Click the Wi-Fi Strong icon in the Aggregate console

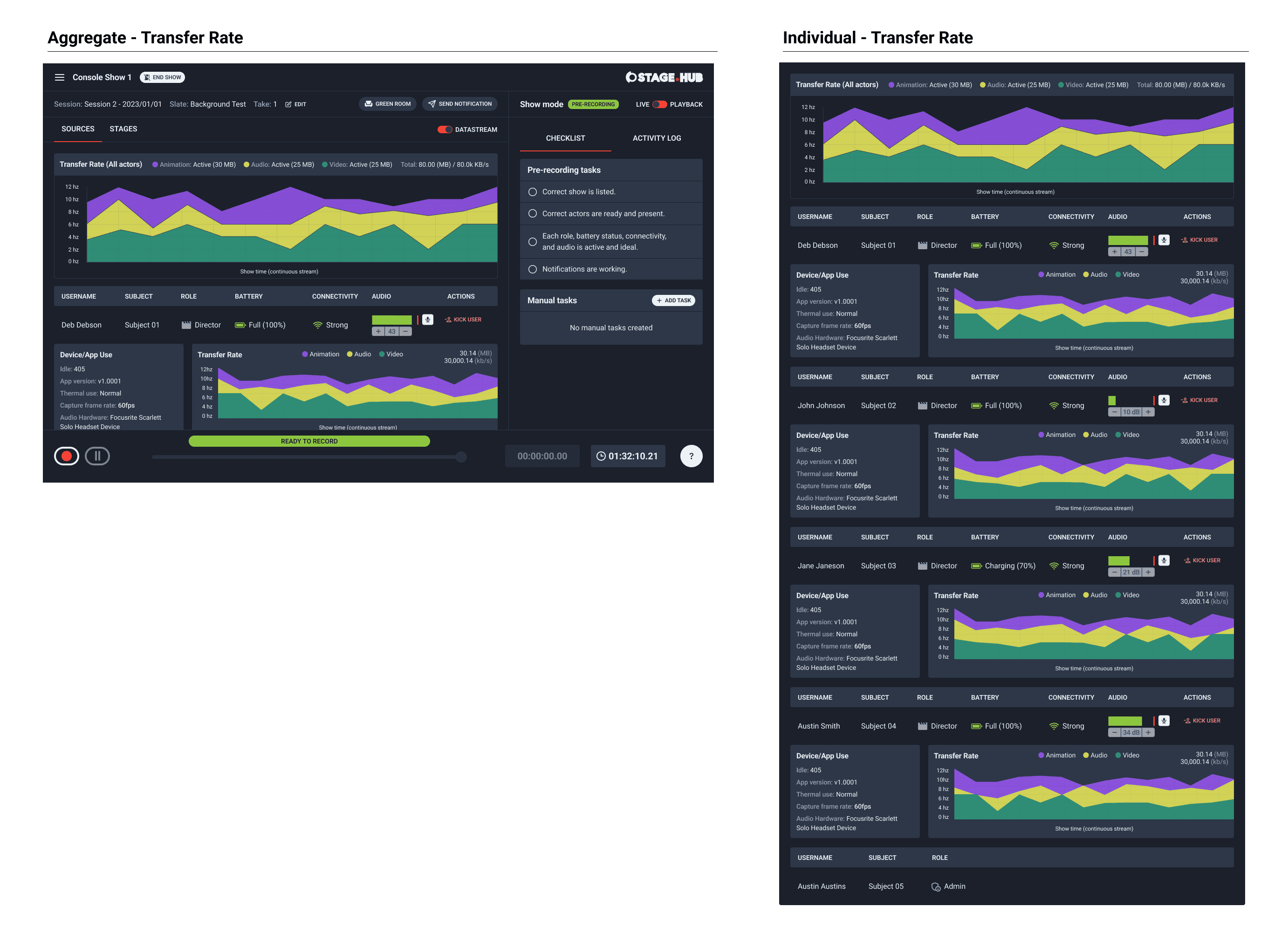(x=317, y=325)
